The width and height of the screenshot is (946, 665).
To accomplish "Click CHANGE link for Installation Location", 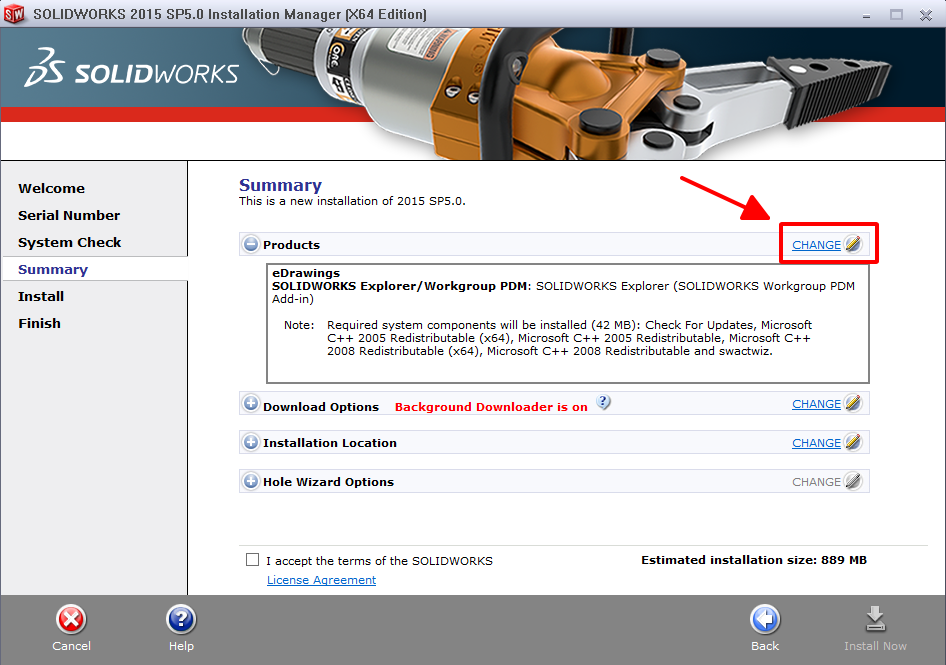I will 816,443.
